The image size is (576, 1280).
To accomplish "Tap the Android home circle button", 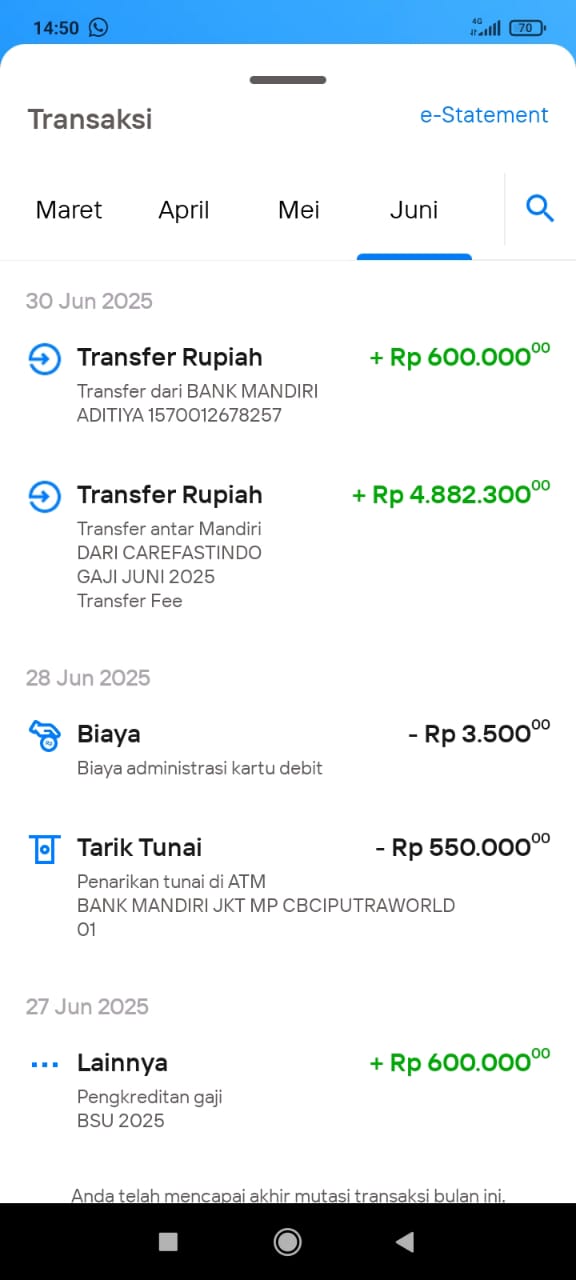I will pos(288,1241).
